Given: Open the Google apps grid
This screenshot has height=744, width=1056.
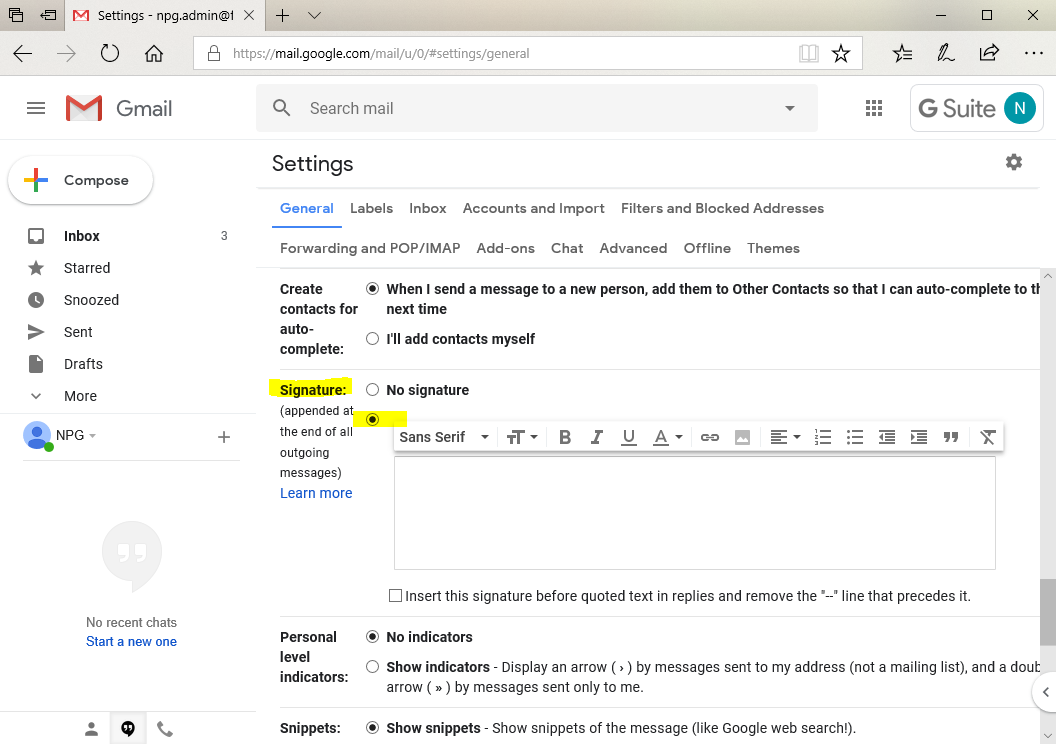Looking at the screenshot, I should (873, 108).
